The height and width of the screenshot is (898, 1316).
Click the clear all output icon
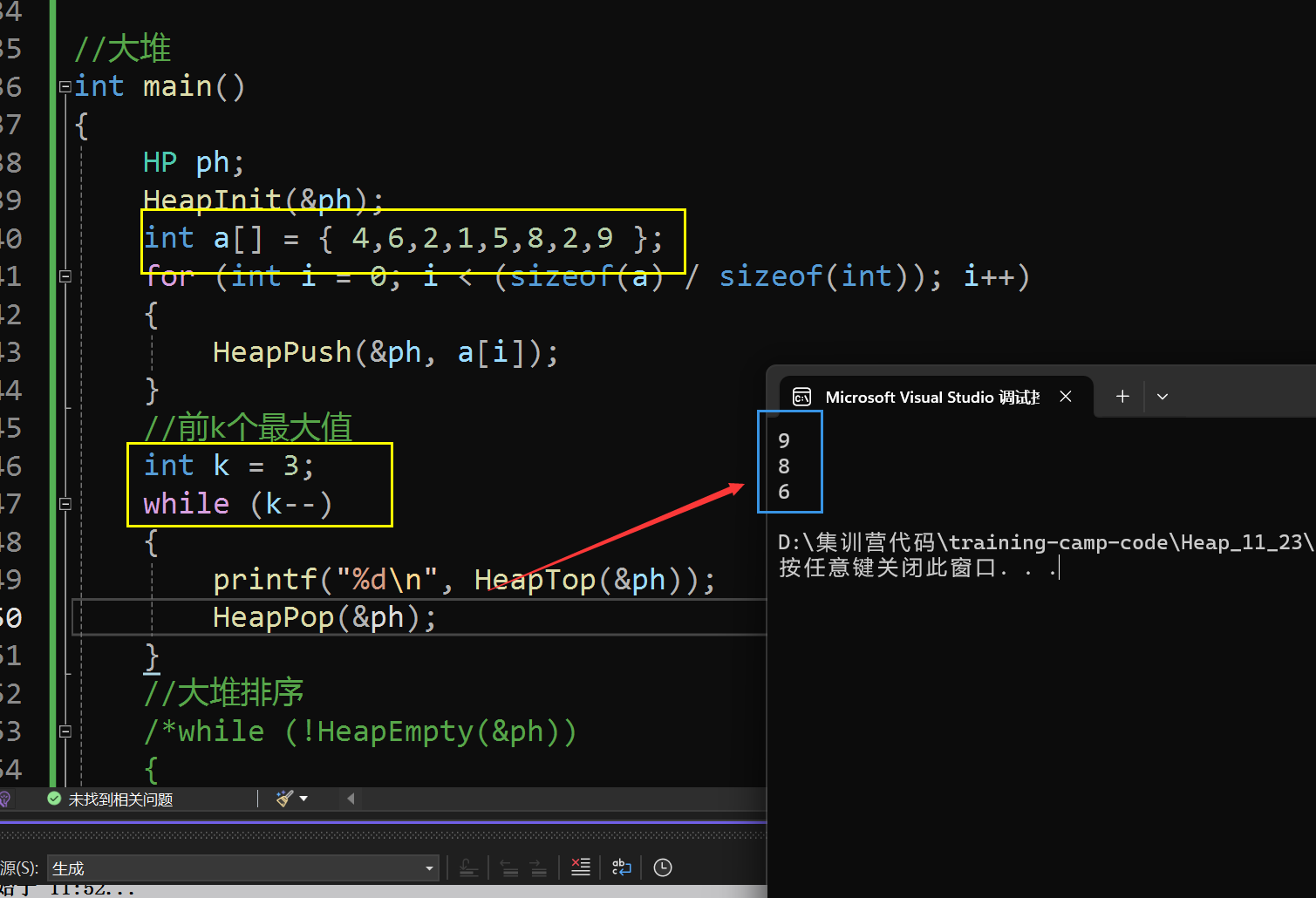click(x=581, y=867)
